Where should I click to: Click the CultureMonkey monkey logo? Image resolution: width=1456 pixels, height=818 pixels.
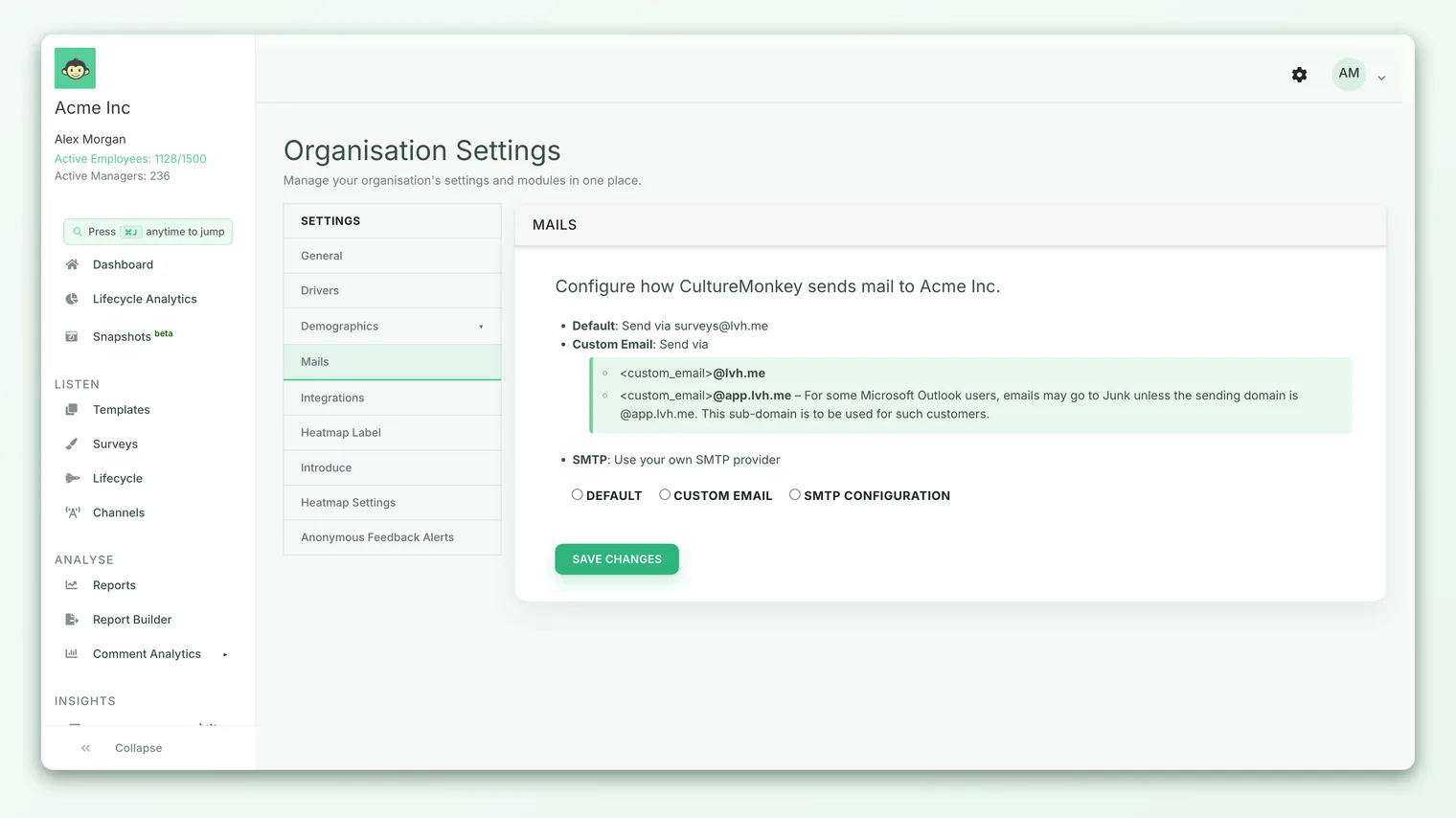(x=75, y=68)
